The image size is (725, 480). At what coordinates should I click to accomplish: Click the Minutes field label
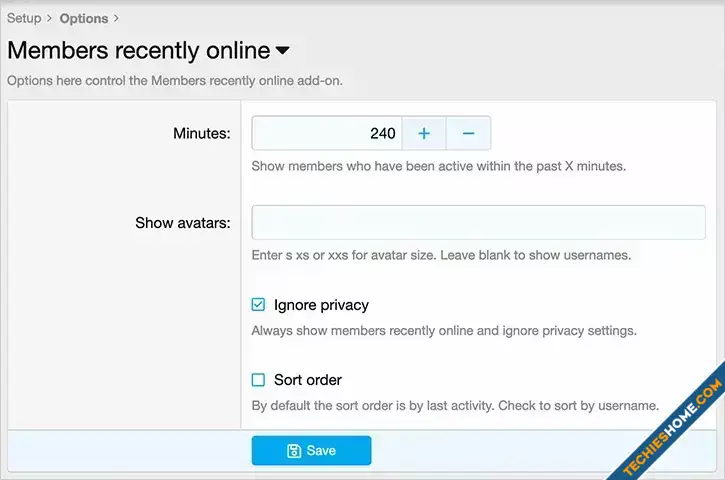tap(202, 133)
